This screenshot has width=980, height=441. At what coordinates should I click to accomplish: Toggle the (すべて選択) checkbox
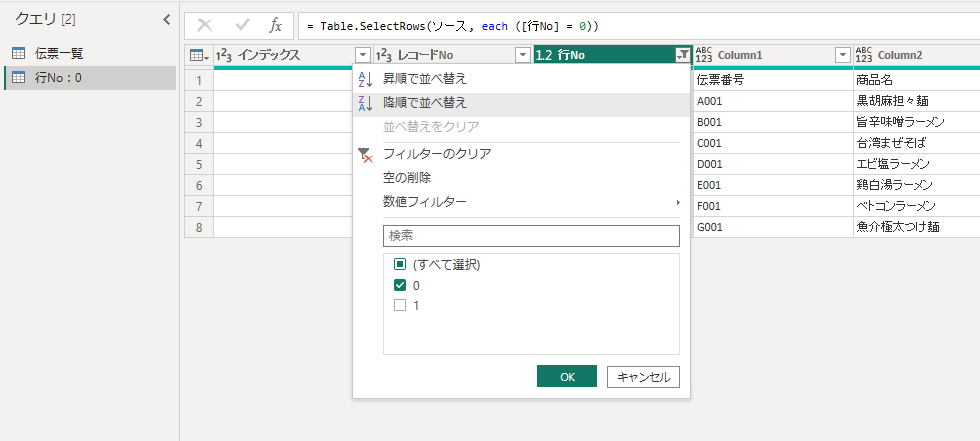coord(400,265)
